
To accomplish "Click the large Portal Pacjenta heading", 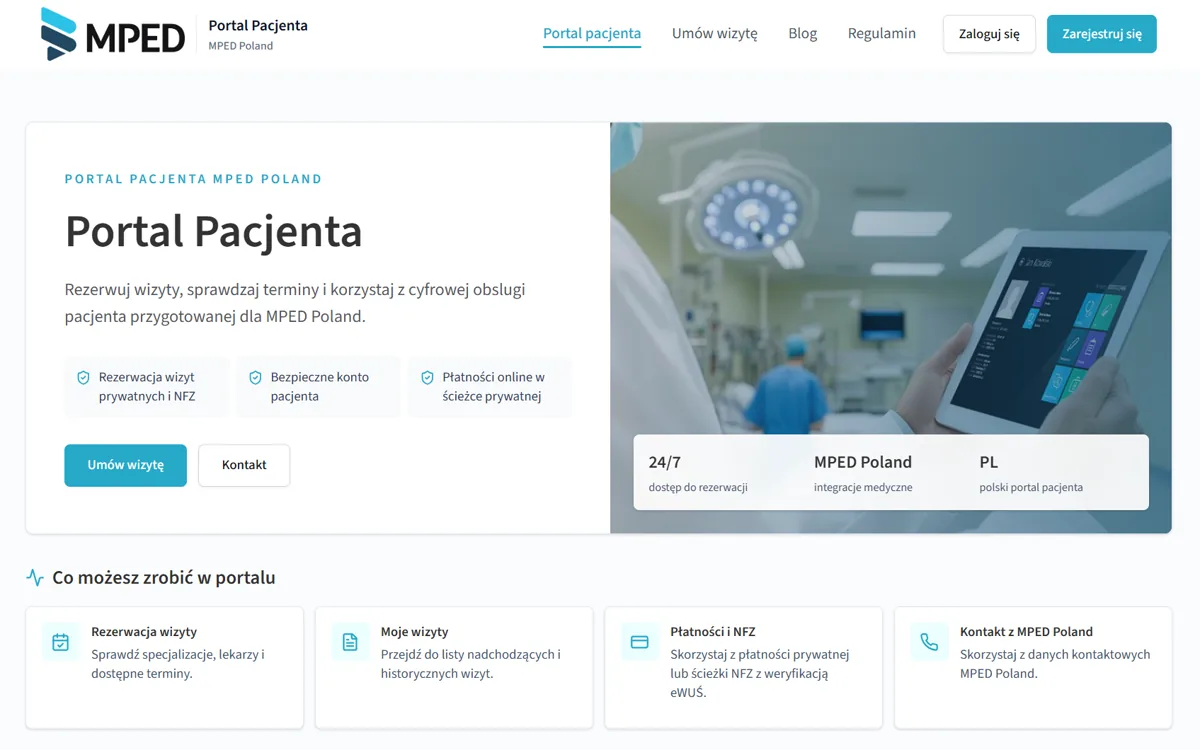I will 214,231.
